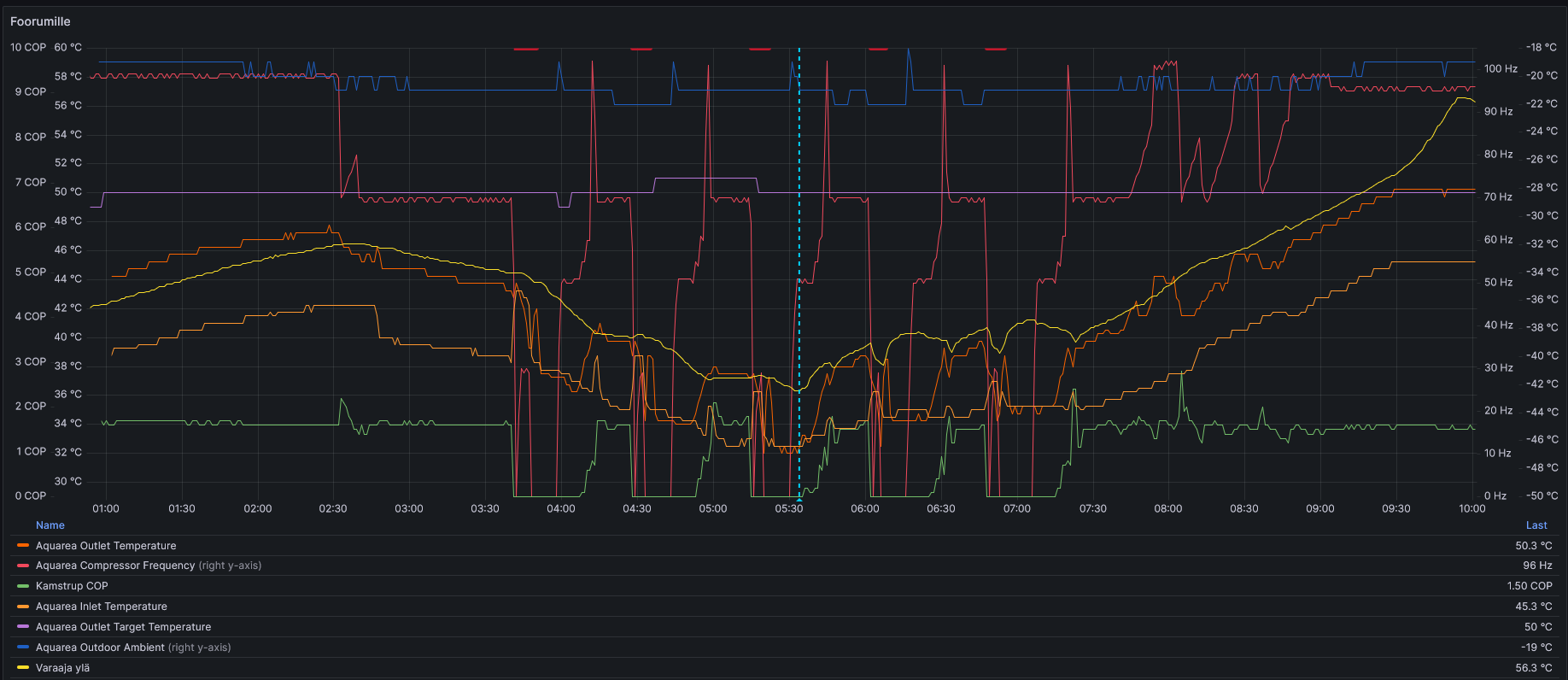Click yellow color swatch of Varaaja ylä
Image resolution: width=1568 pixels, height=680 pixels.
(x=23, y=668)
